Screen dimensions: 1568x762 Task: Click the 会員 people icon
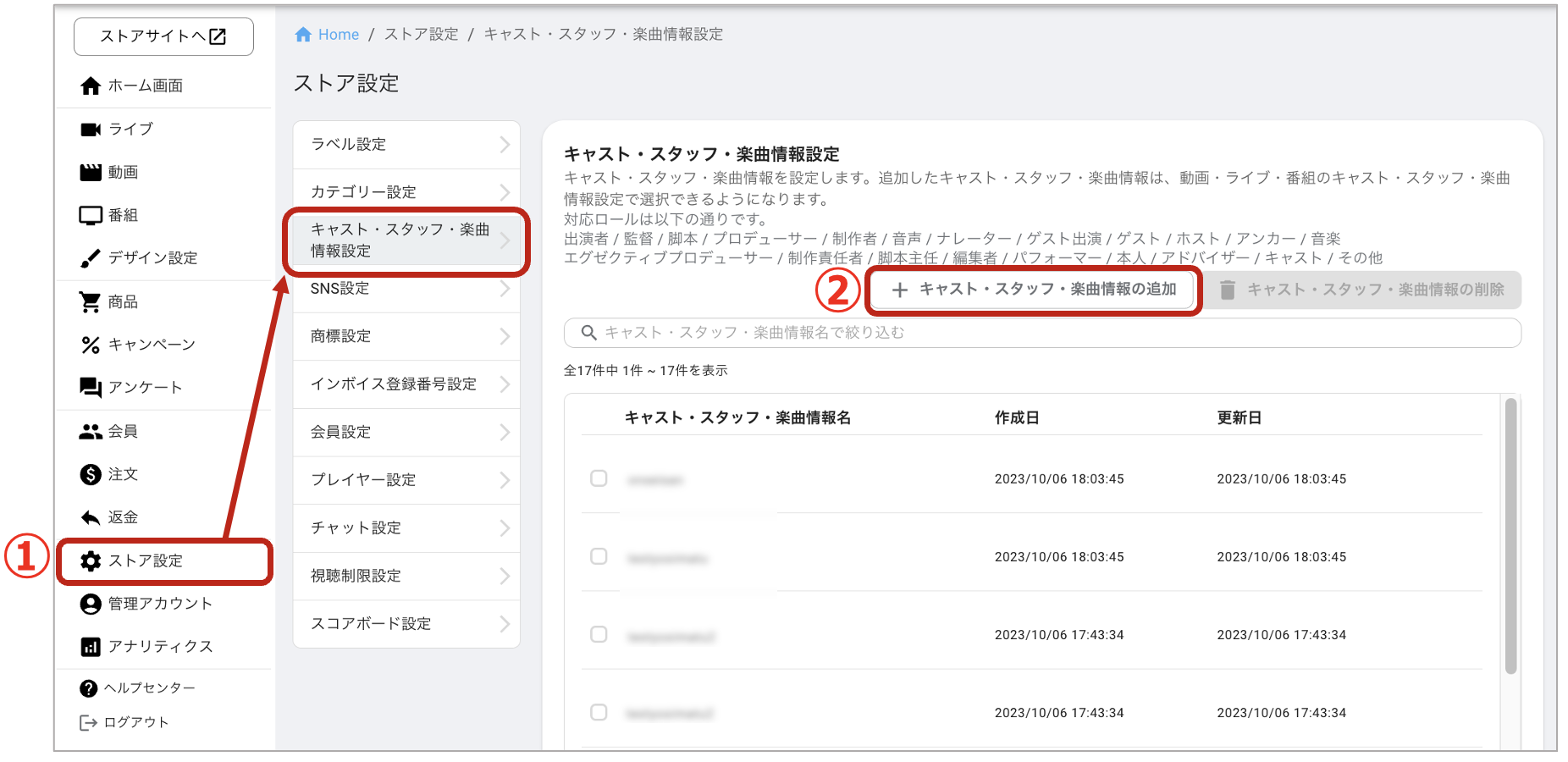(91, 431)
